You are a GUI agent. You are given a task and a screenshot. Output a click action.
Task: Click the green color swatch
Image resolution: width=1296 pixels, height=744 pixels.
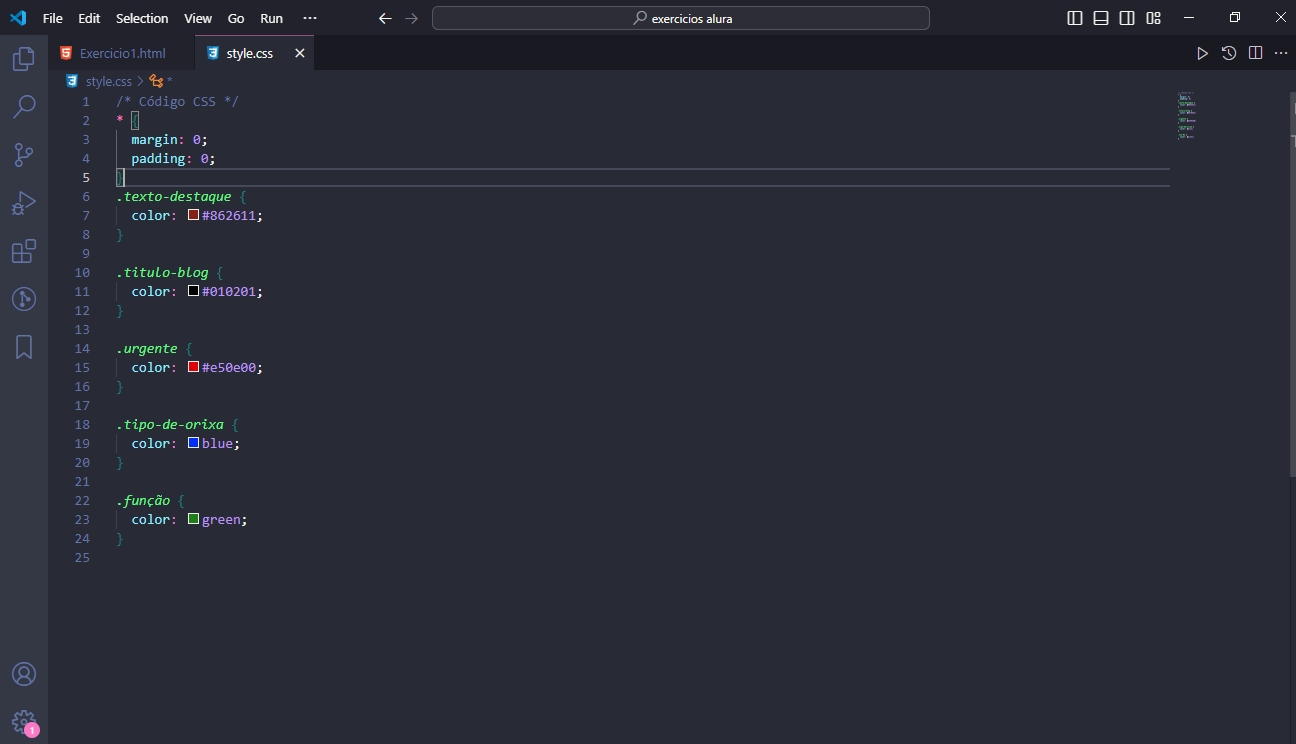194,520
